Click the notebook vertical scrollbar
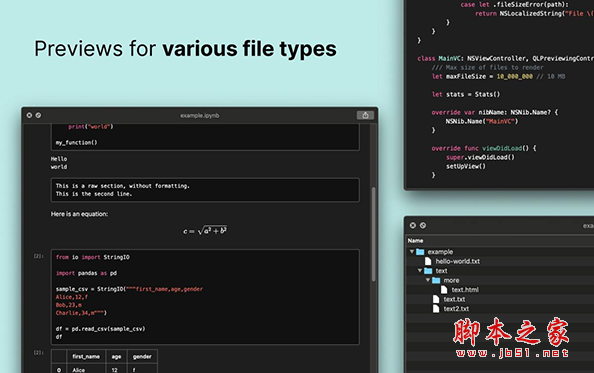The height and width of the screenshot is (373, 594). pyautogui.click(x=374, y=234)
